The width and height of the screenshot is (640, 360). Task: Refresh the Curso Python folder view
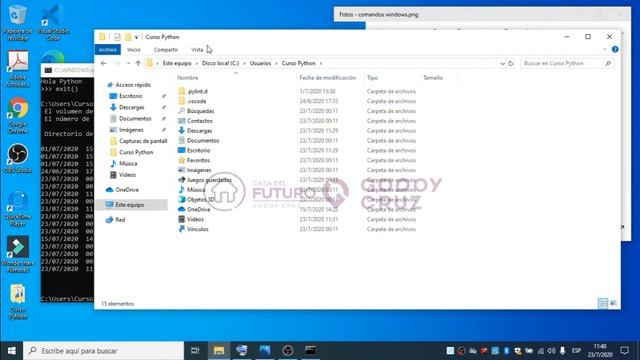[x=511, y=63]
